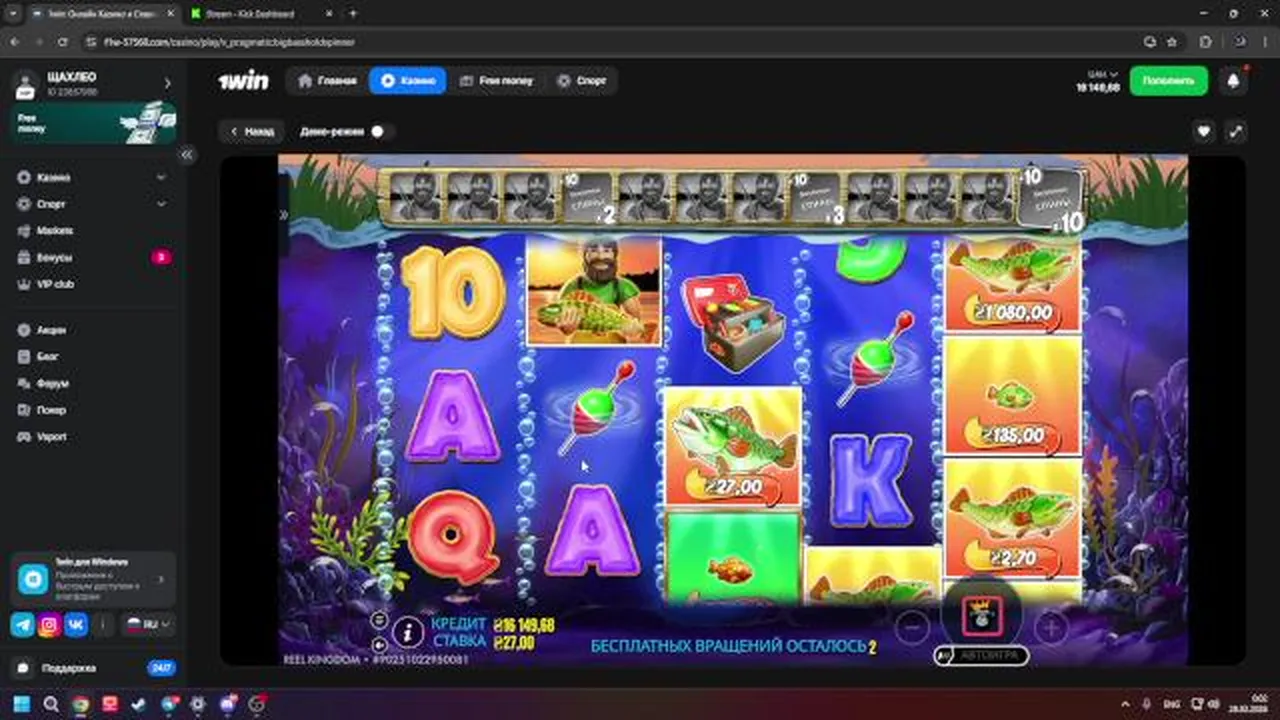Open the Поддержка support chat
This screenshot has height=720, width=1280.
pyautogui.click(x=93, y=668)
